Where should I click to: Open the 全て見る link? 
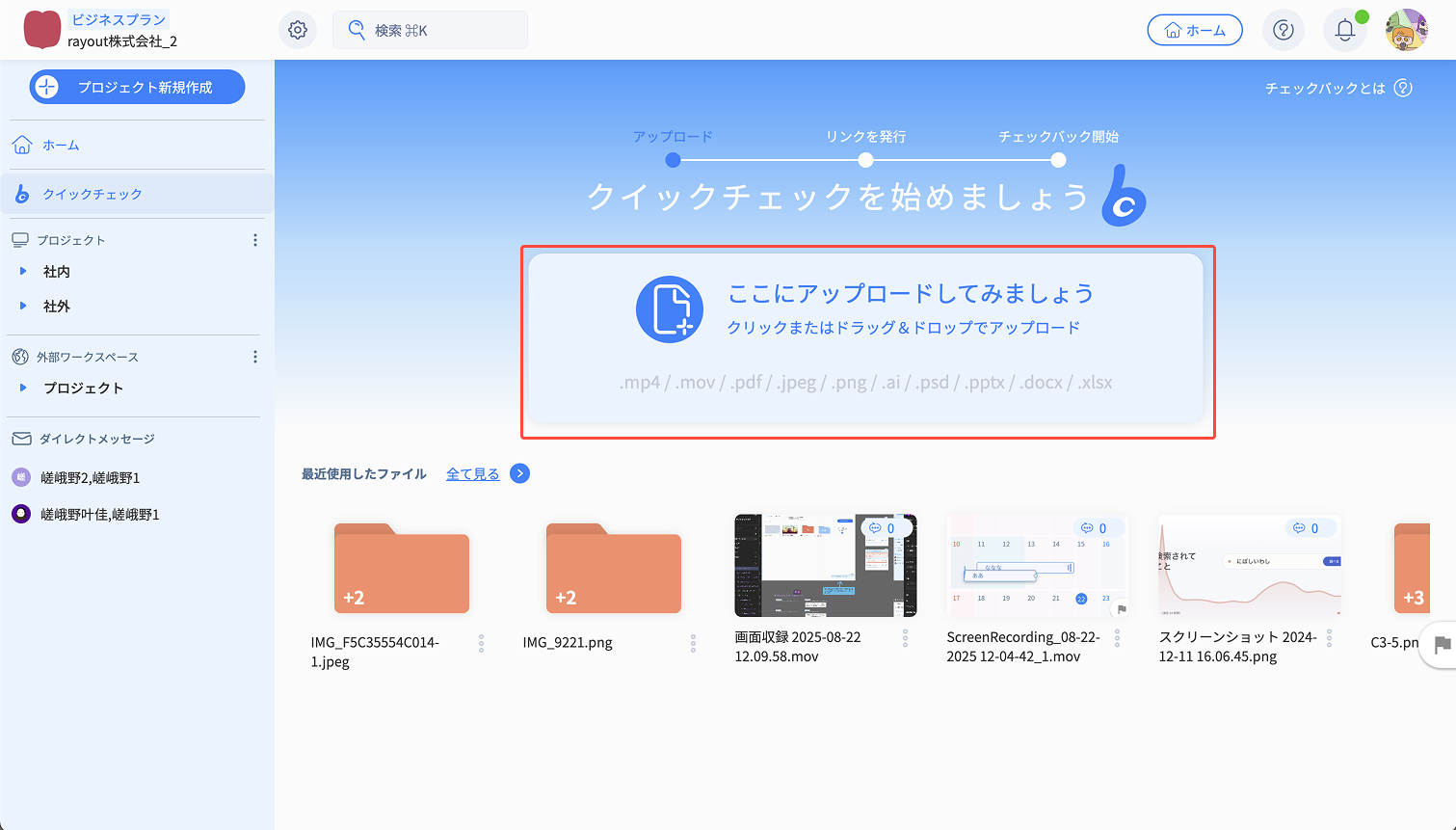[x=472, y=473]
